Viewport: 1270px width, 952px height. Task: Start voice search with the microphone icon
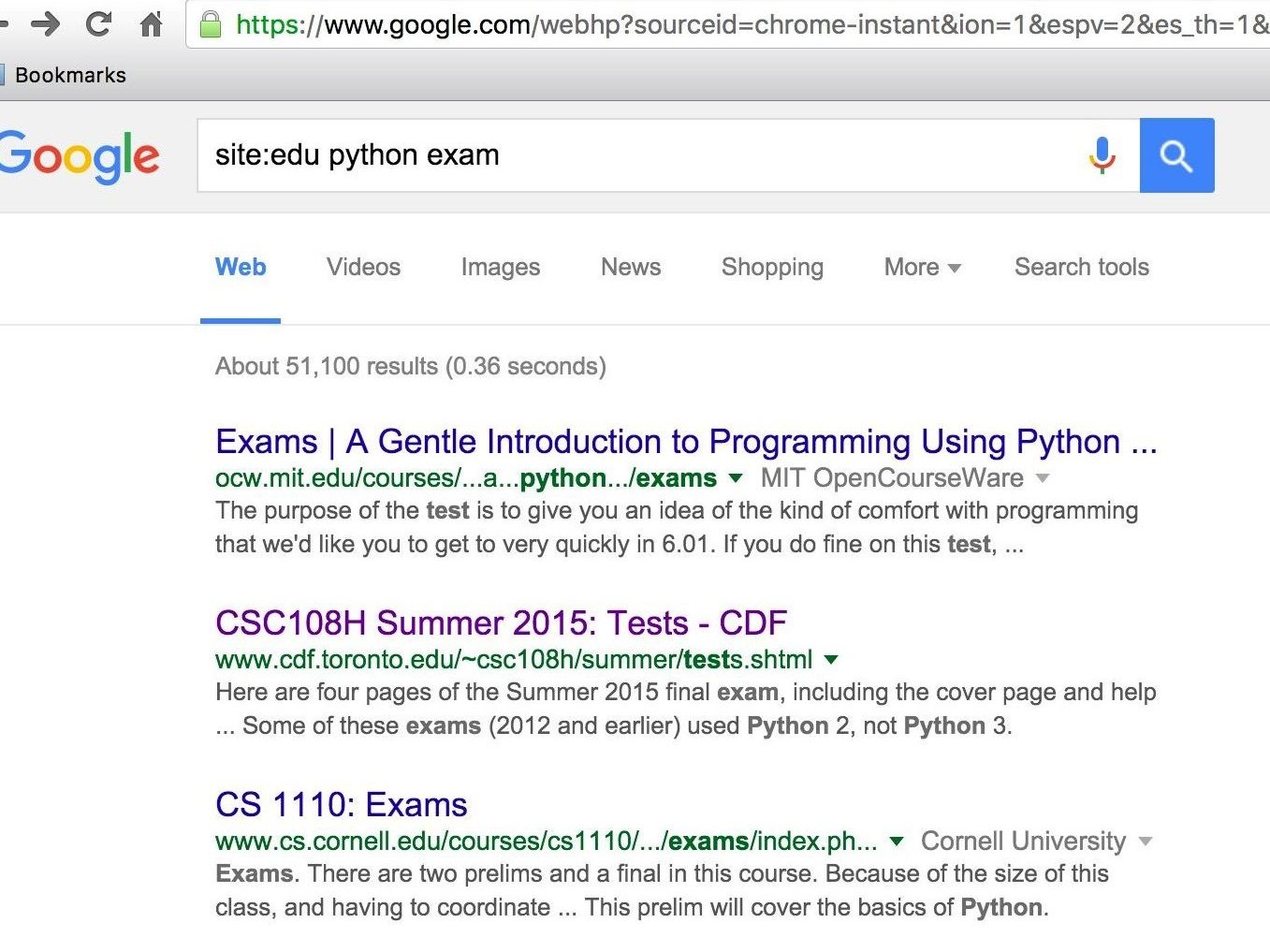pos(1102,155)
